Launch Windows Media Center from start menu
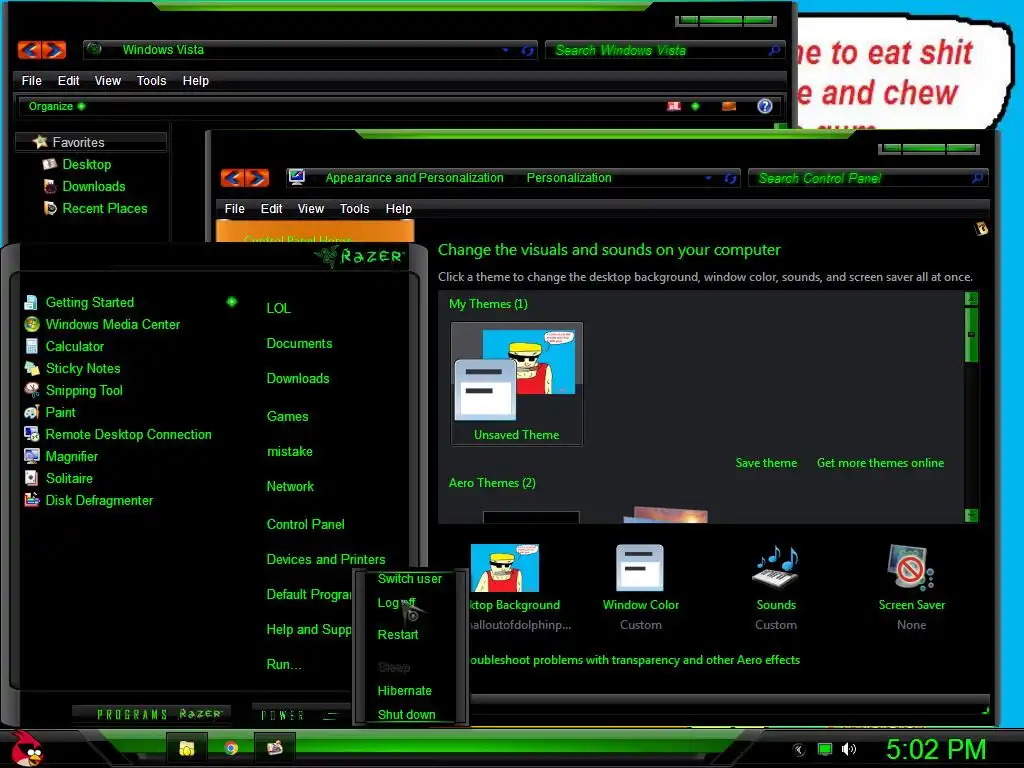The height and width of the screenshot is (768, 1024). click(112, 325)
